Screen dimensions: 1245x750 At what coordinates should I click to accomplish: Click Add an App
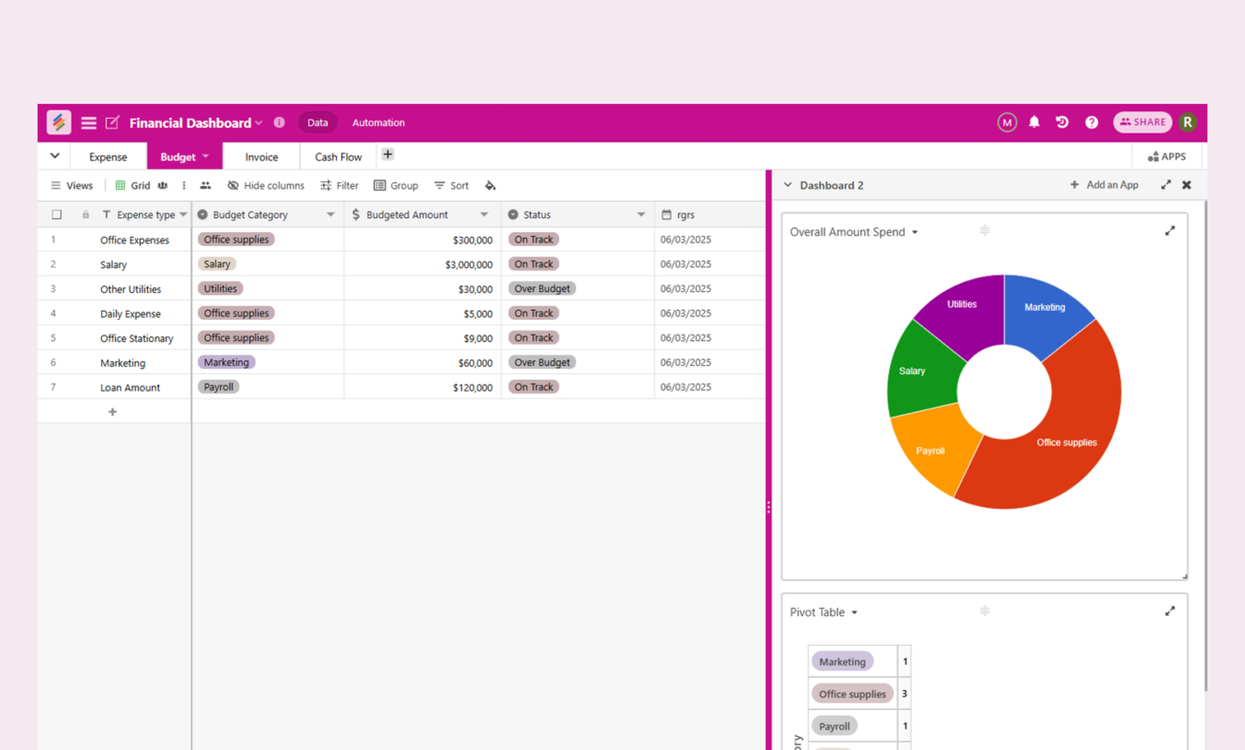(x=1104, y=185)
